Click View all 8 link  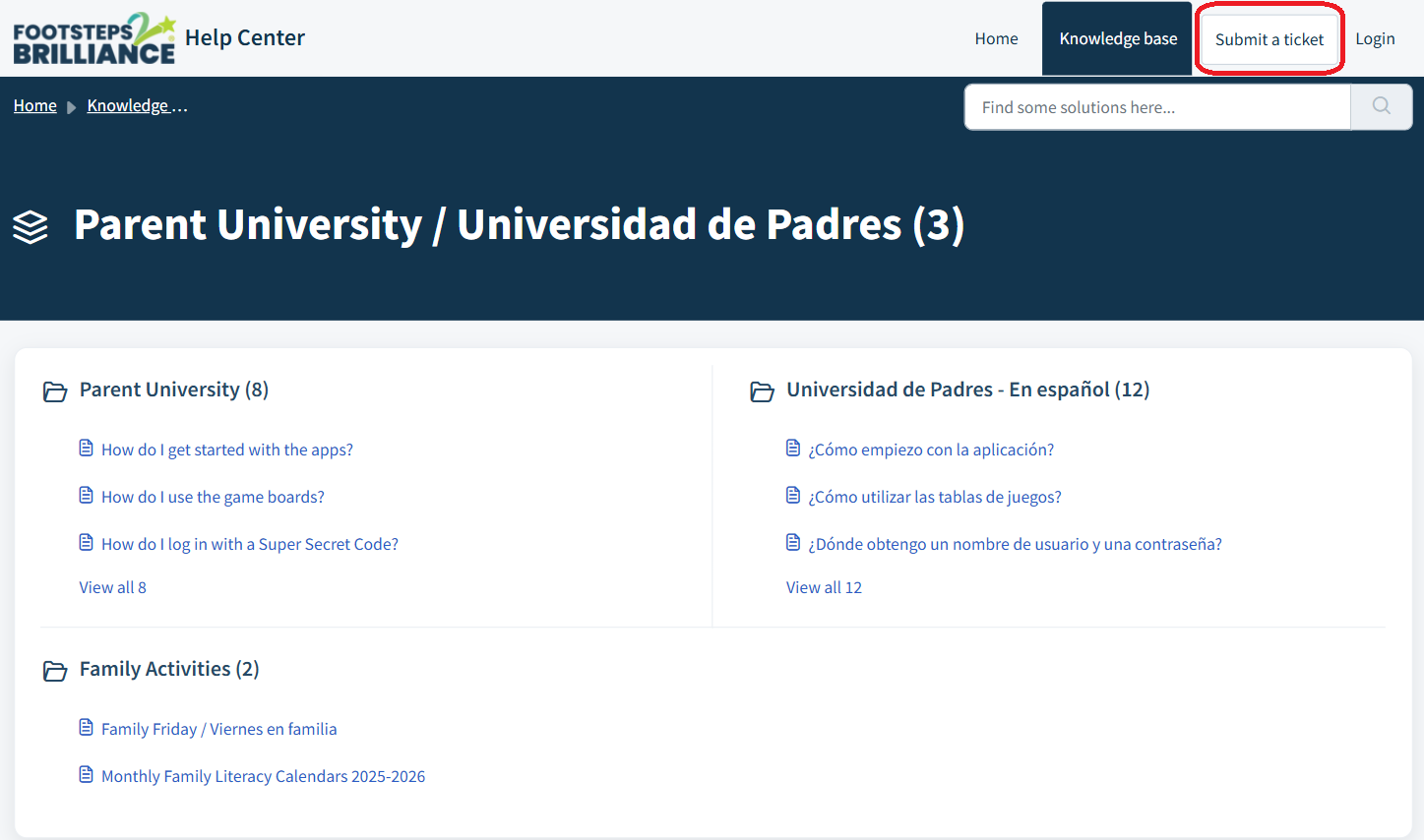[x=113, y=587]
